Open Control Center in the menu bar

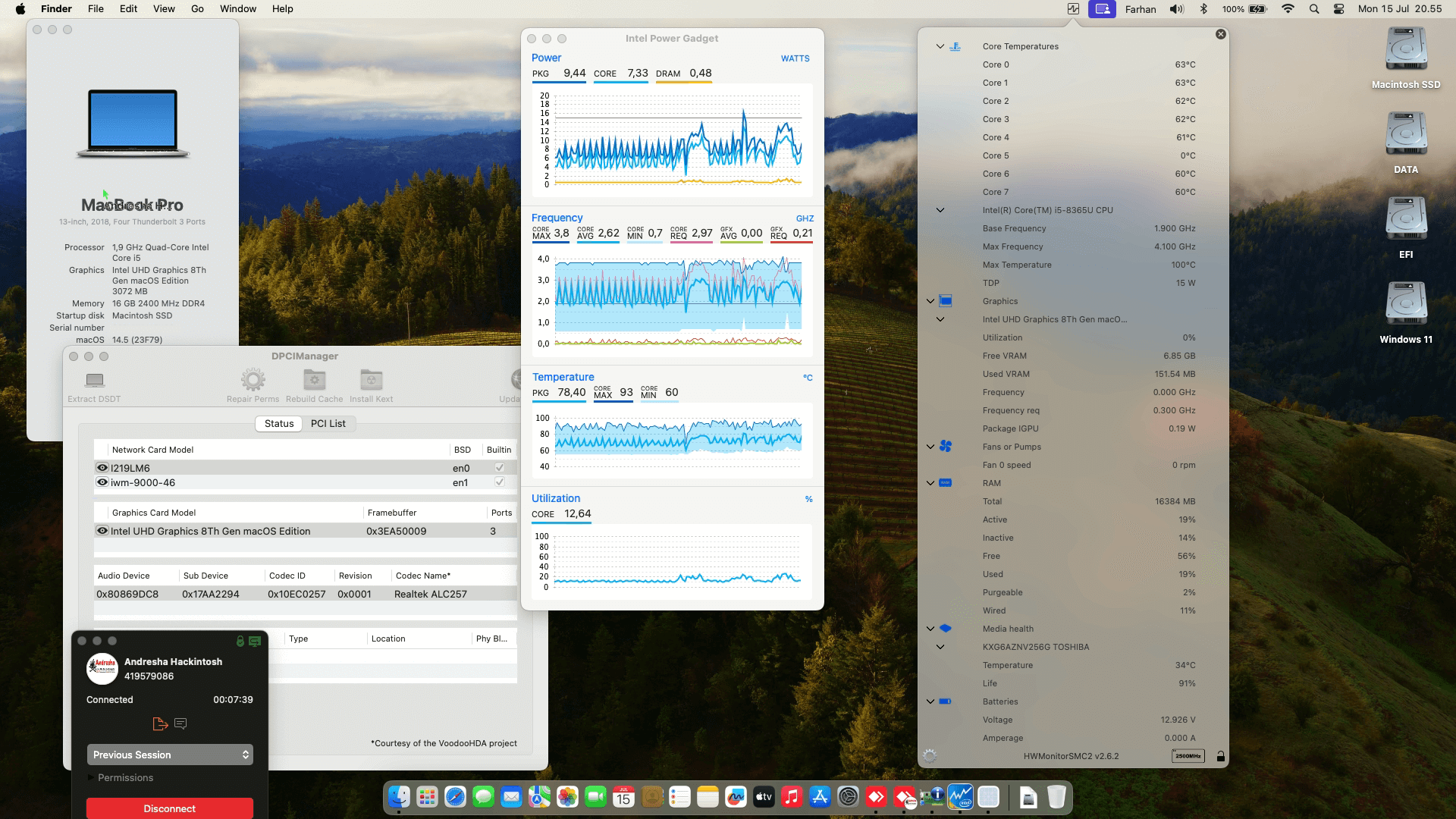[1338, 9]
